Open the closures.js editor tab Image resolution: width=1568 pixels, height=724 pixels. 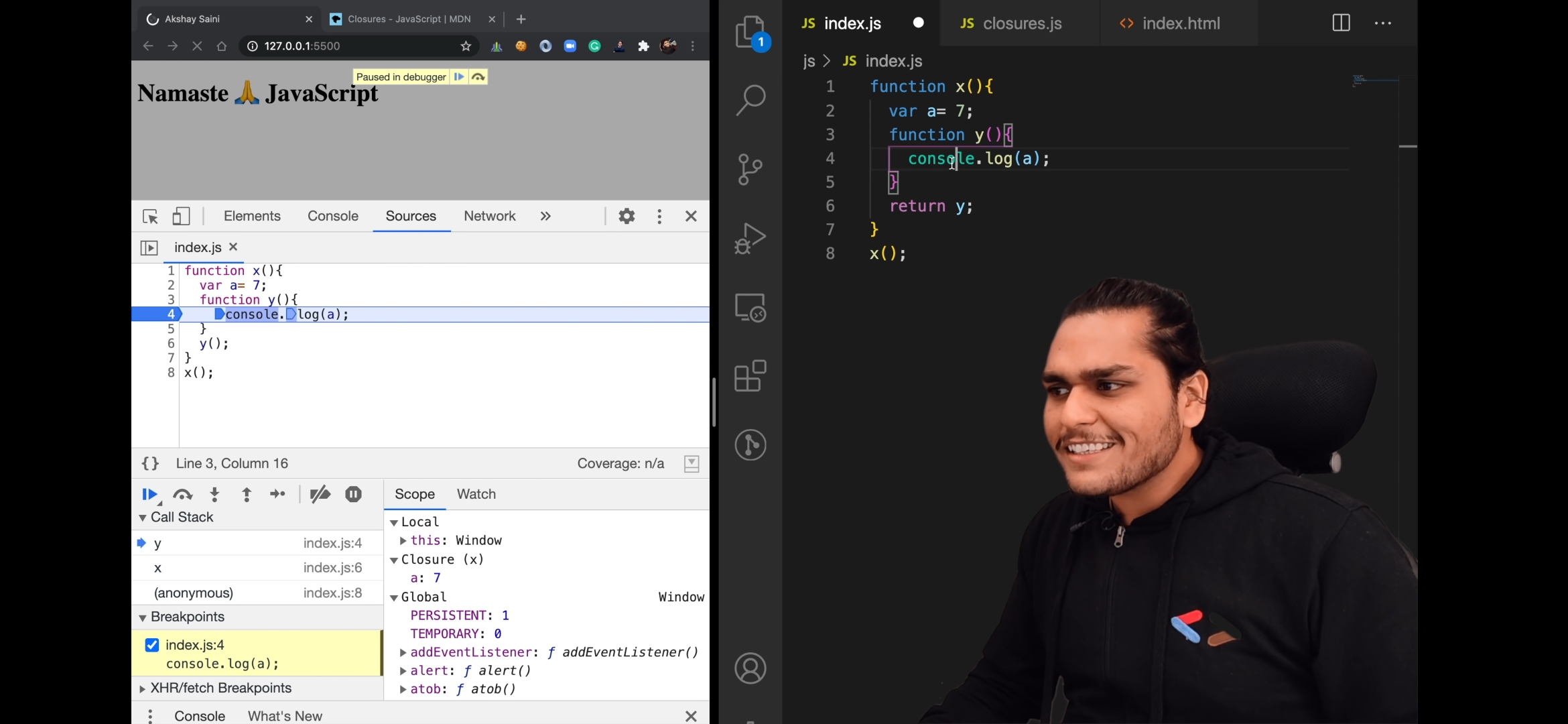[x=1021, y=23]
